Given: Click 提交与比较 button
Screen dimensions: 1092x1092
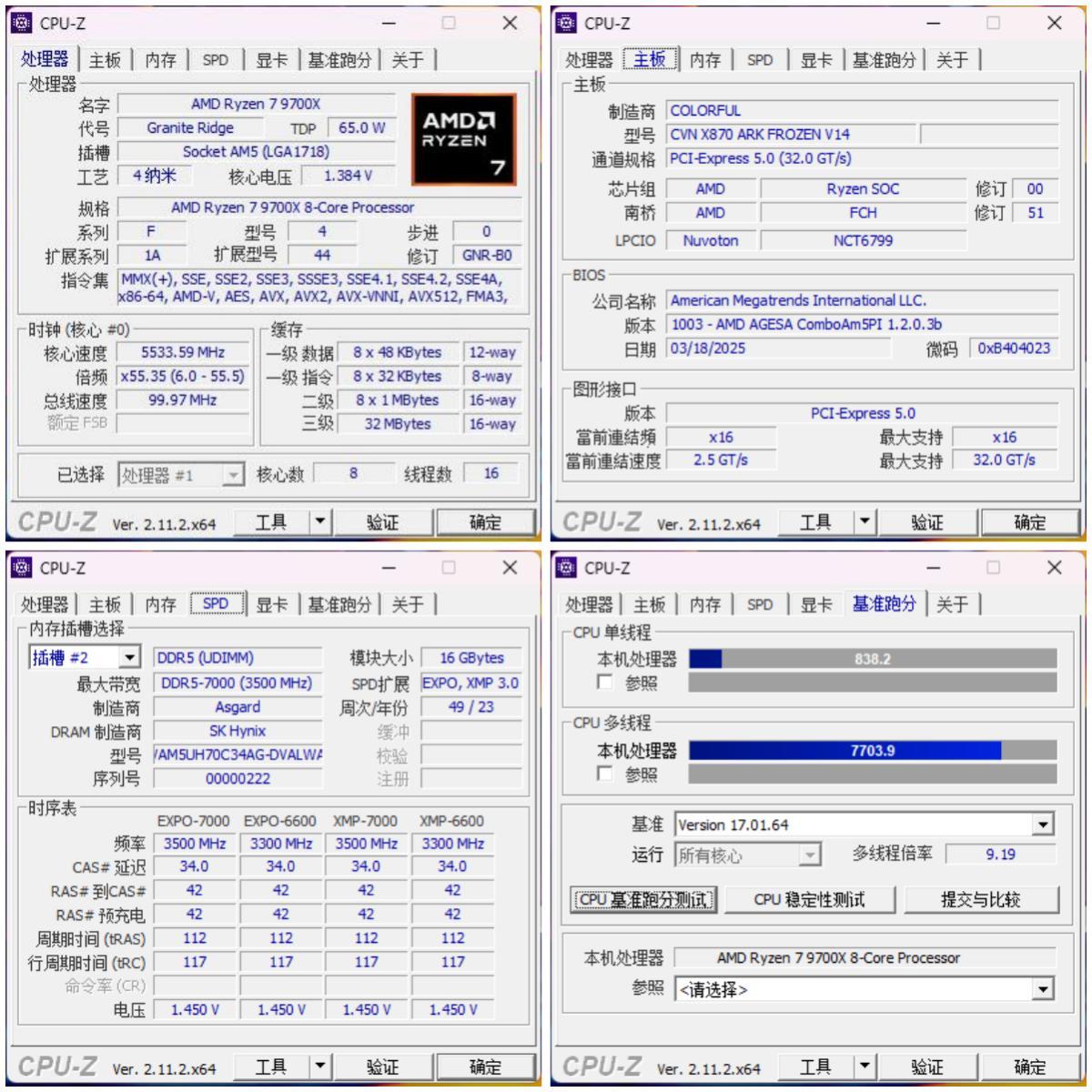Looking at the screenshot, I should point(981,899).
